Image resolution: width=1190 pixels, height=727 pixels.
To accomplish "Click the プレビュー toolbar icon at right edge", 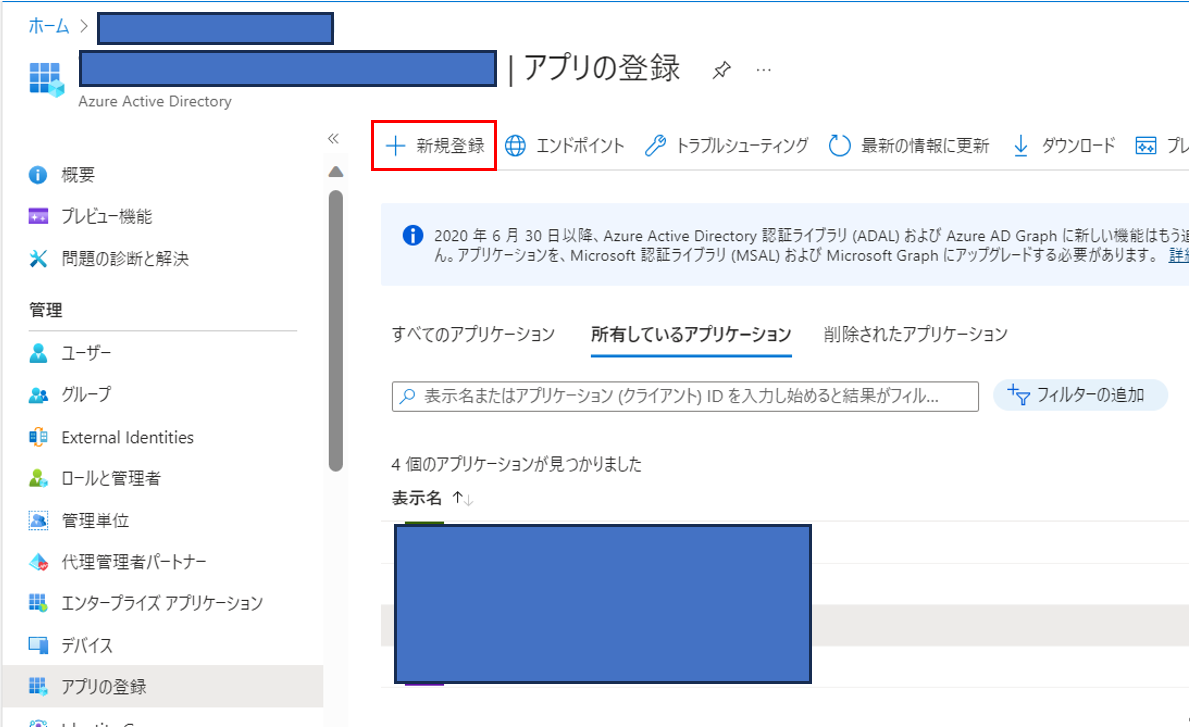I will pos(1146,146).
